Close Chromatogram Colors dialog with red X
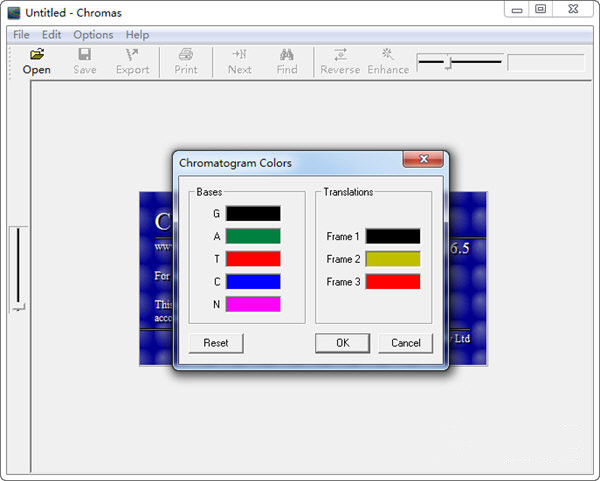 point(423,159)
